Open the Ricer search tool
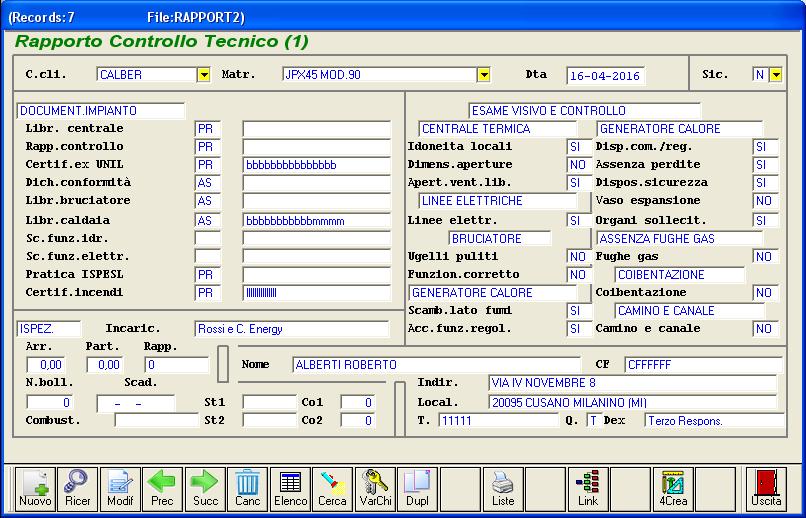Image resolution: width=806 pixels, height=518 pixels. tap(78, 489)
